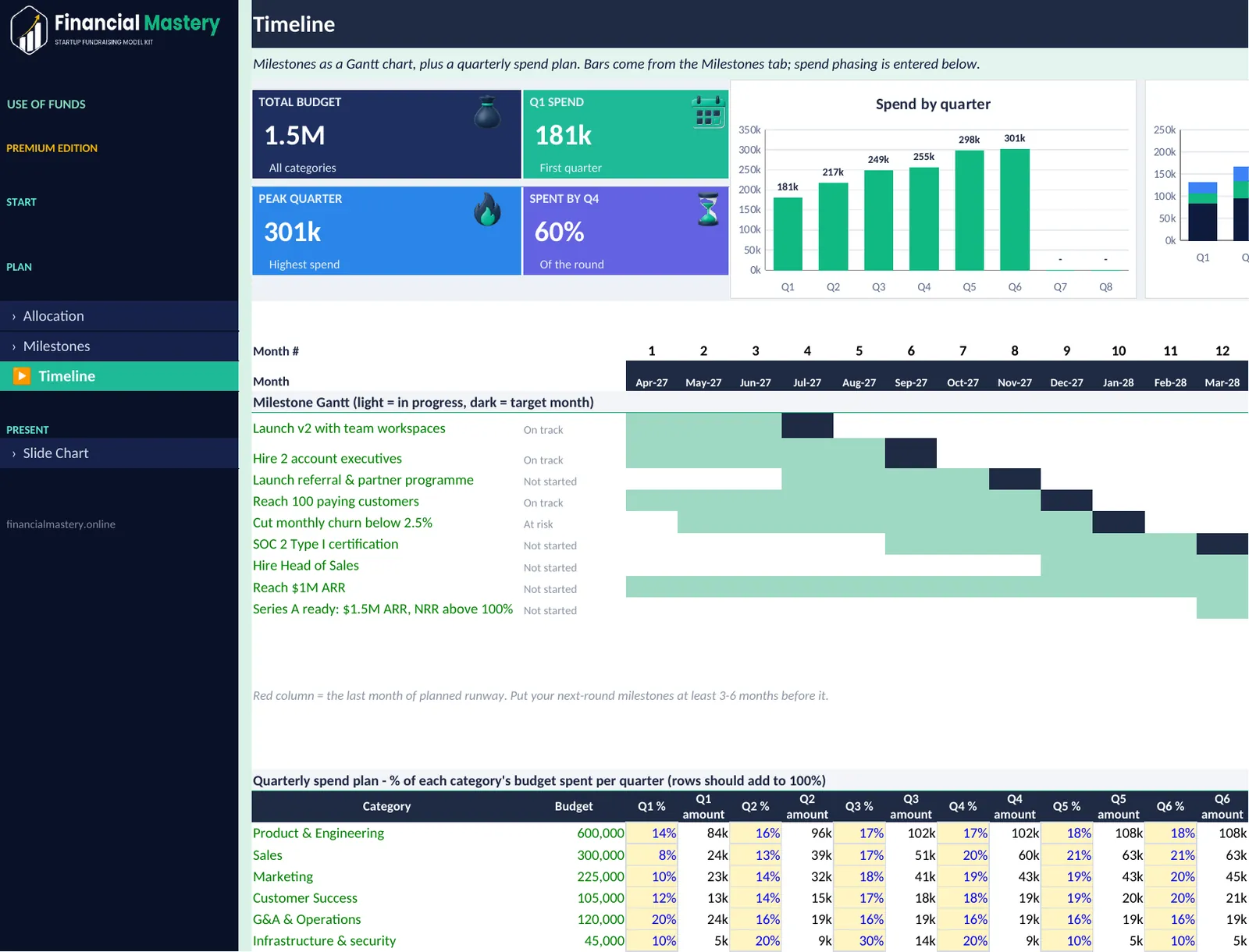The width and height of the screenshot is (1249, 952).
Task: Click the flame icon on Peak Quarter card
Action: pyautogui.click(x=487, y=209)
